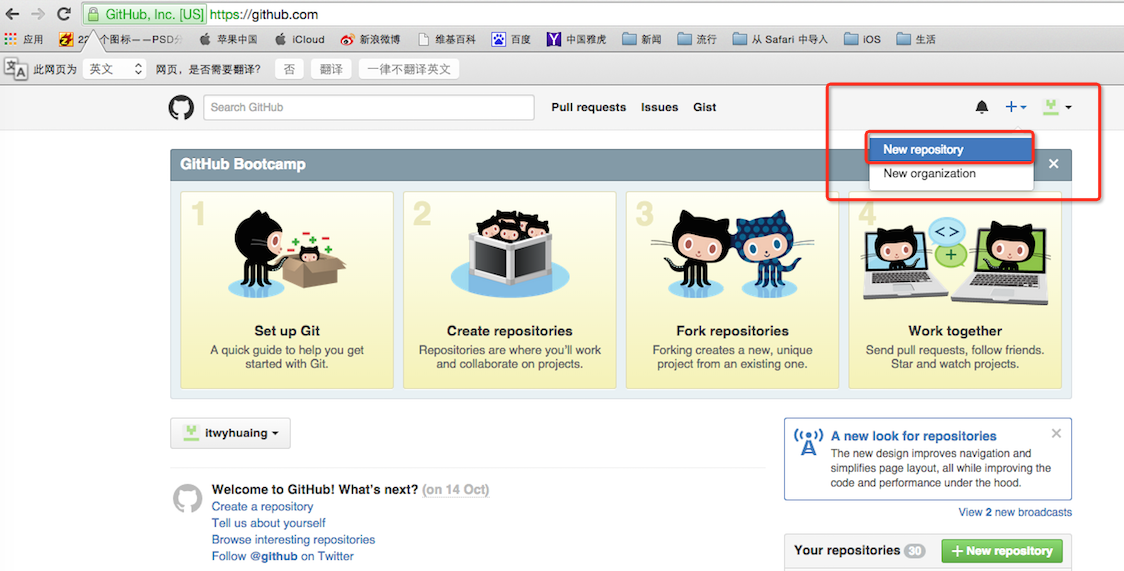Click the broadcast tower icon
The image size is (1124, 571).
pyautogui.click(x=809, y=441)
